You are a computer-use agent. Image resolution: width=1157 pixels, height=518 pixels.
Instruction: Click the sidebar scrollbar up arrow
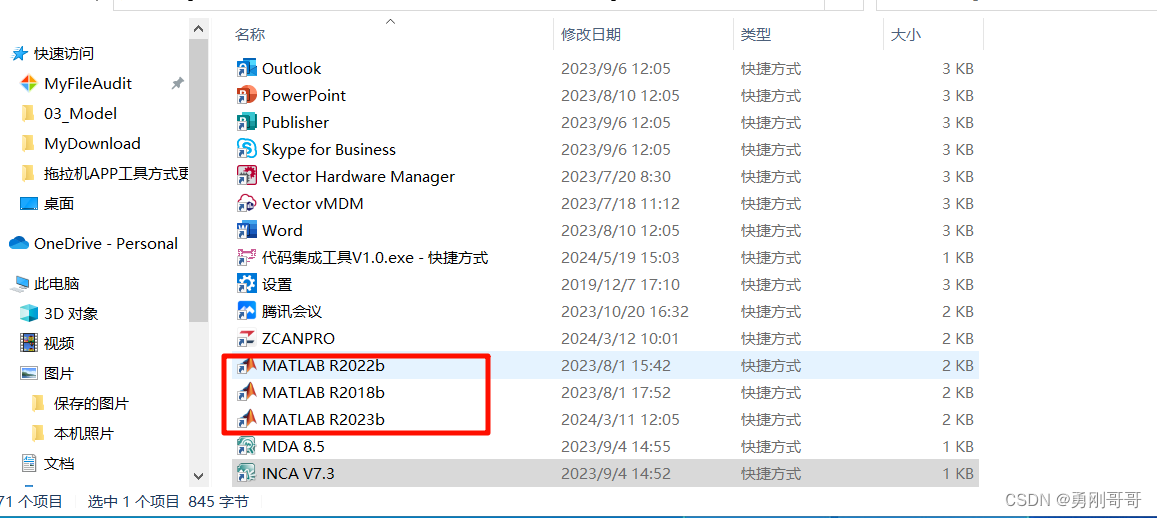pos(198,29)
